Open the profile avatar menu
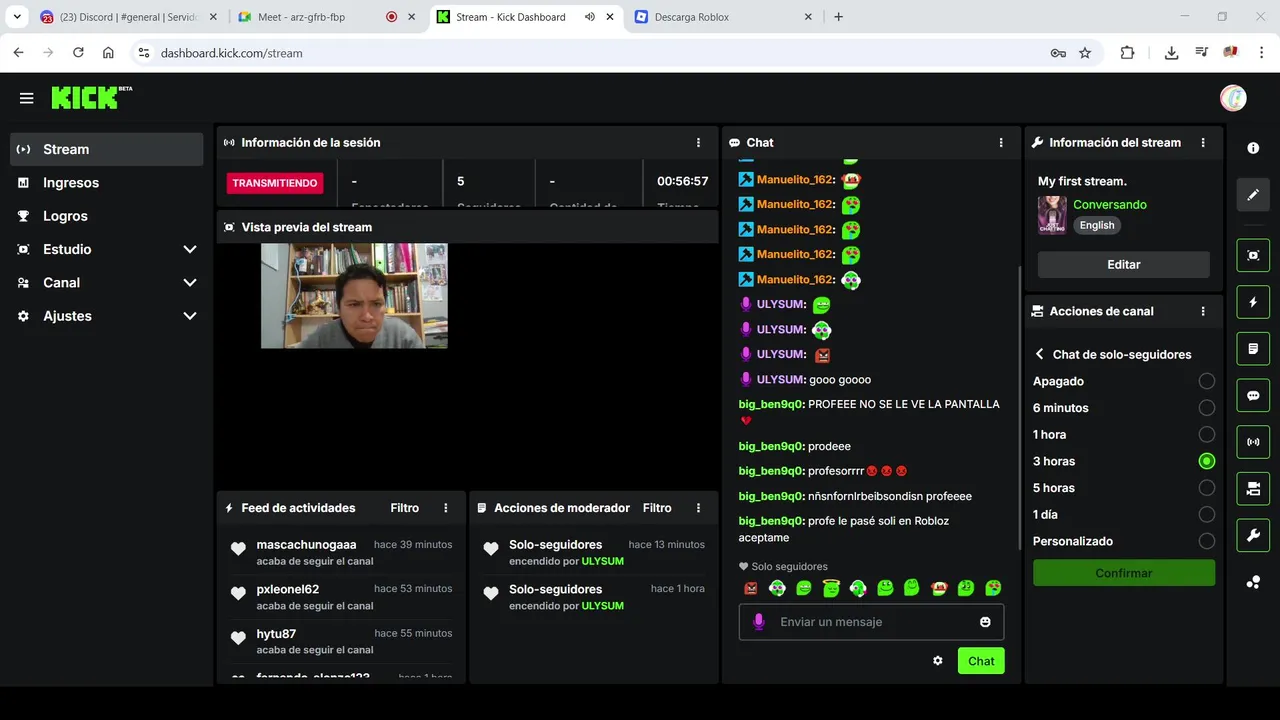Image resolution: width=1280 pixels, height=720 pixels. 1233,98
